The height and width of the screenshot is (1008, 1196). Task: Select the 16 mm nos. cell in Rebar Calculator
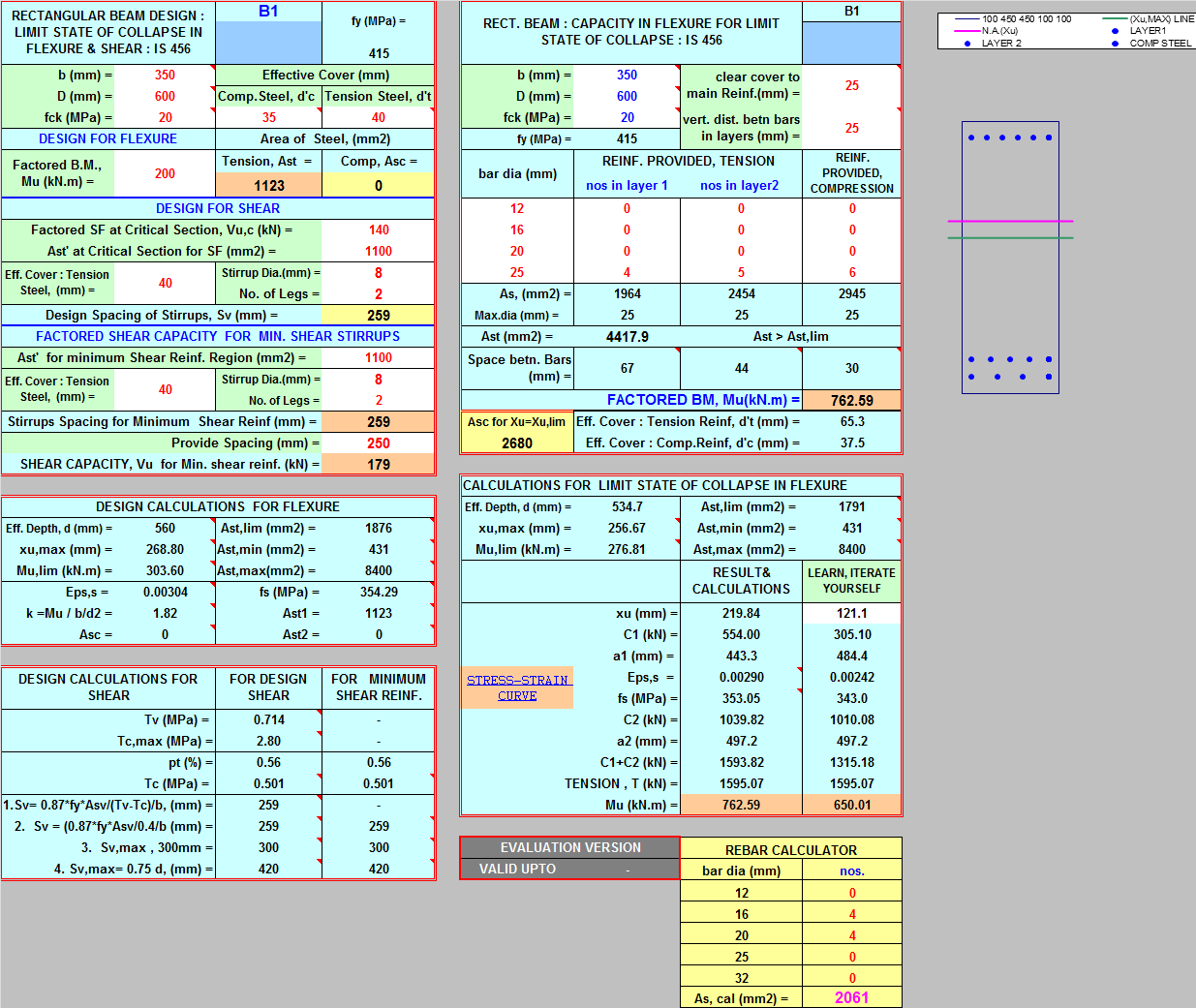pyautogui.click(x=851, y=914)
